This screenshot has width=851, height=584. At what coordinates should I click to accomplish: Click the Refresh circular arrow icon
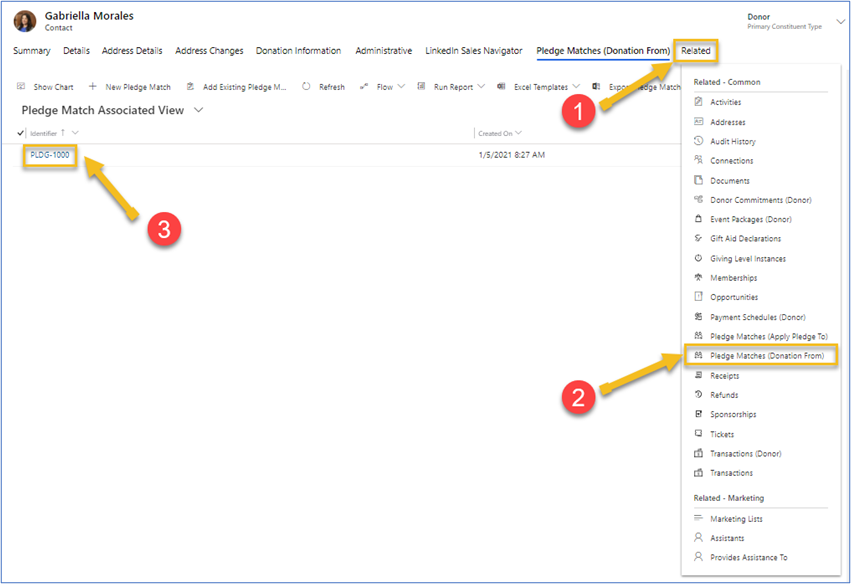coord(306,86)
